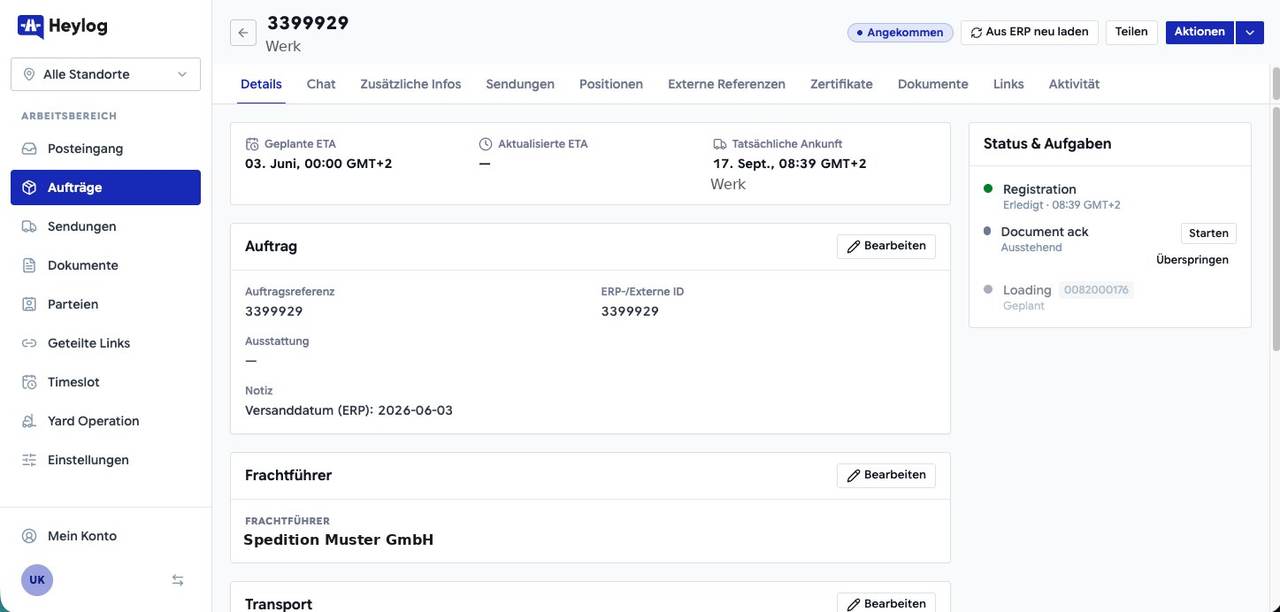Click the Loading task label
Viewport: 1280px width, 612px height.
coord(1027,290)
